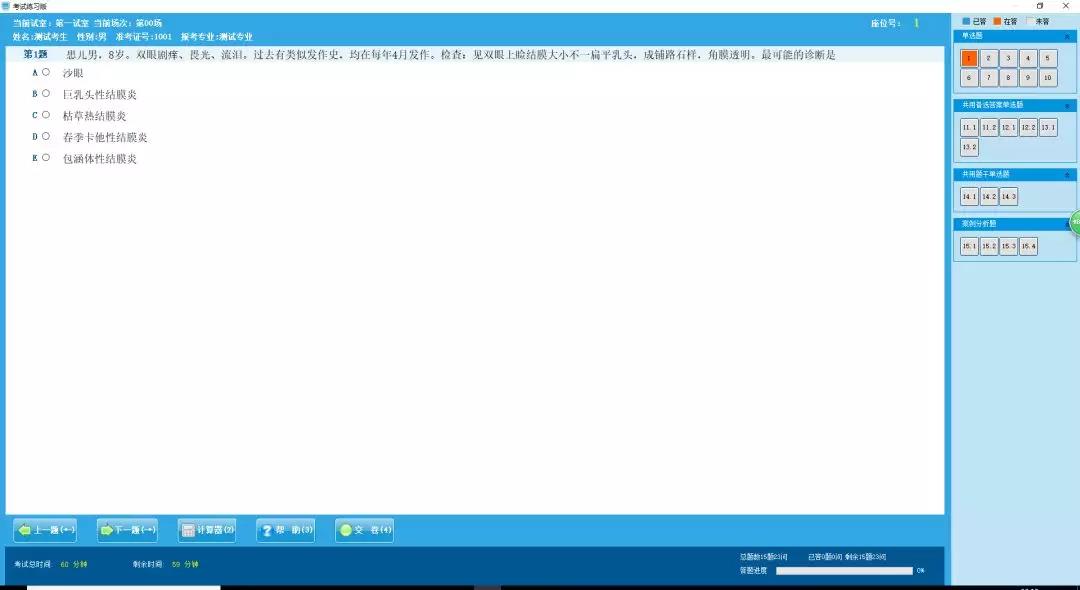The width and height of the screenshot is (1080, 590).
Task: Click the 上一题 previous question button
Action: 46,530
